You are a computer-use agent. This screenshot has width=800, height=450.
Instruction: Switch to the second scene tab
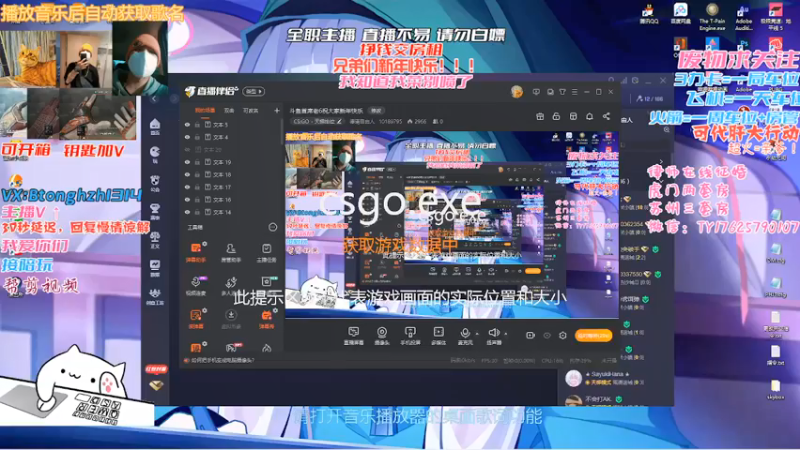pyautogui.click(x=229, y=110)
